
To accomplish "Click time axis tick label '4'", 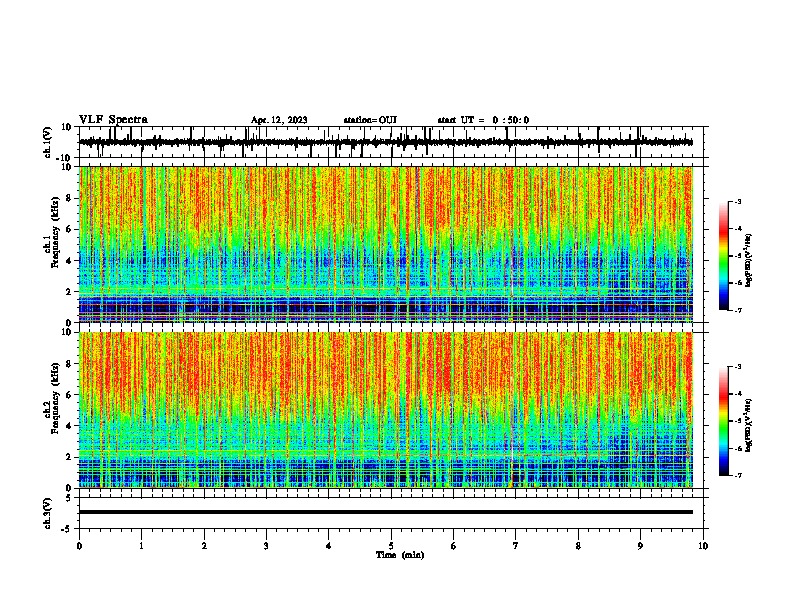I will point(329,545).
